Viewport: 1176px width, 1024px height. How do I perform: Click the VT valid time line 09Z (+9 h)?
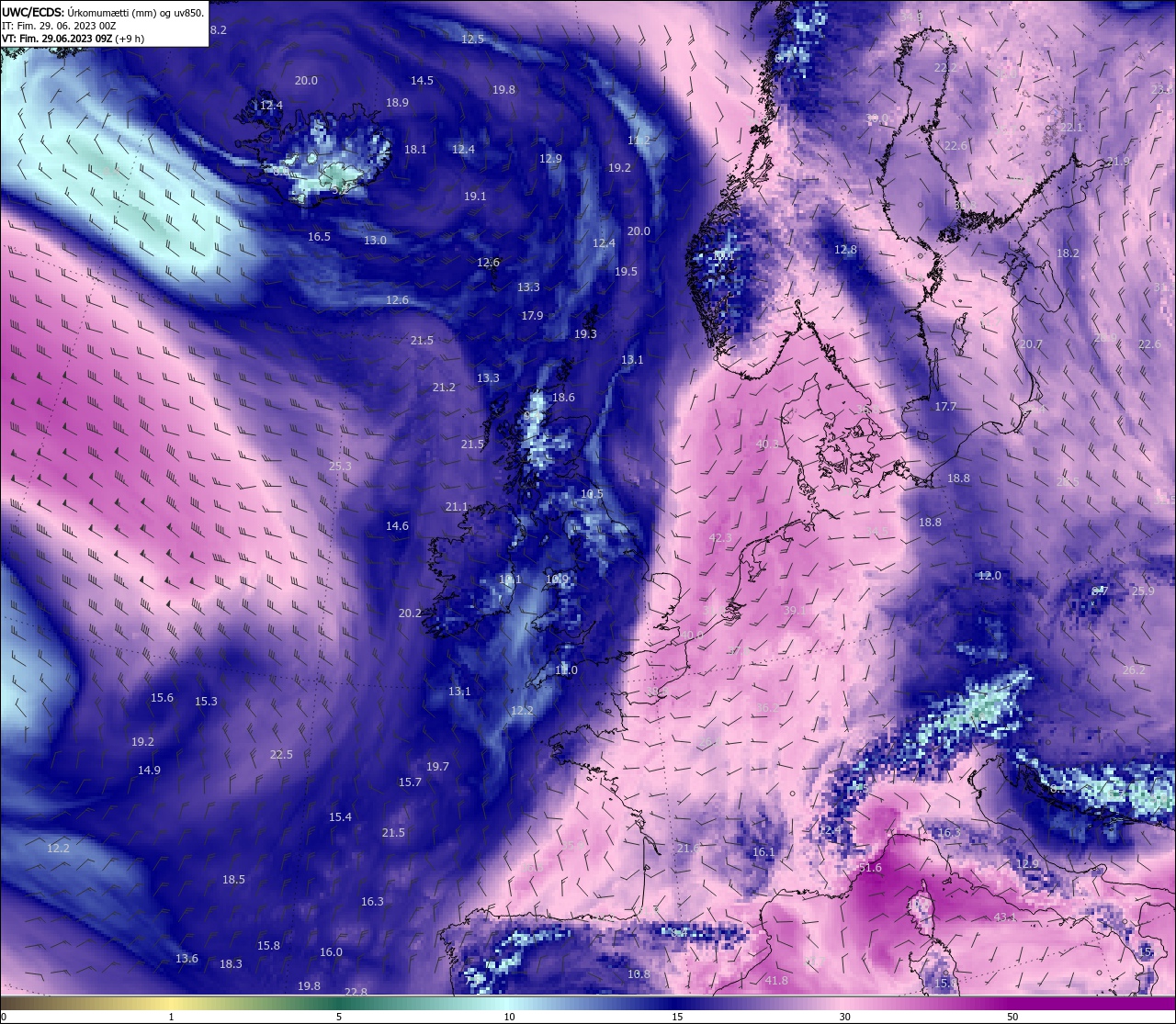73,39
